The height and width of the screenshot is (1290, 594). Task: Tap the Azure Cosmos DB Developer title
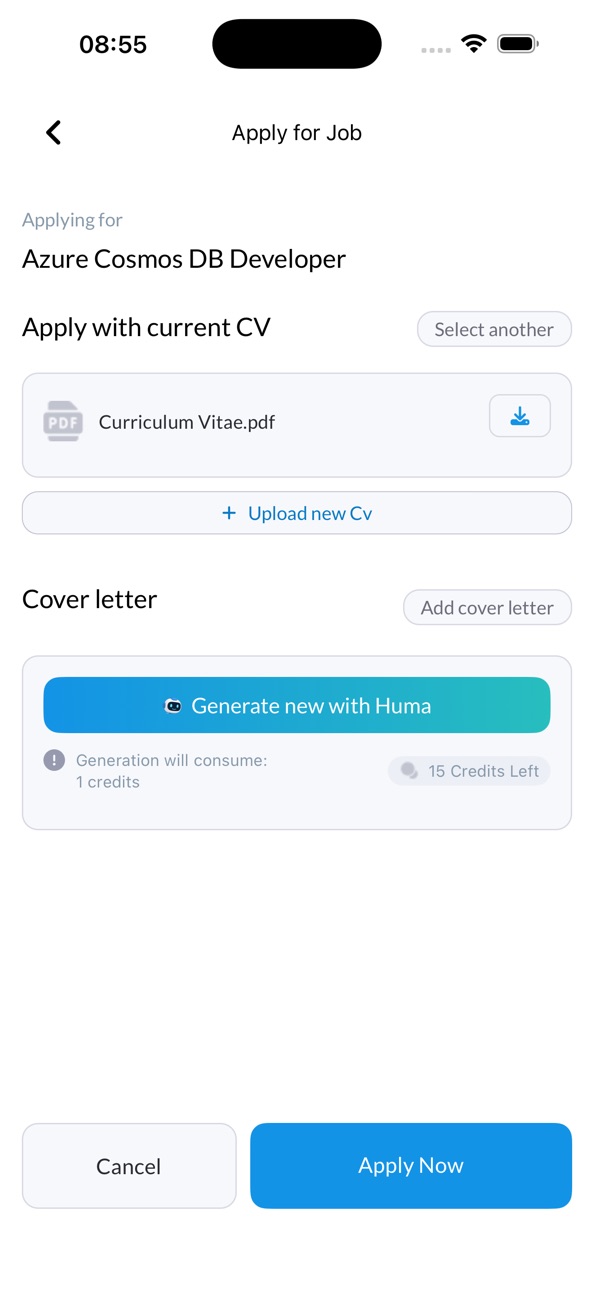pos(184,259)
